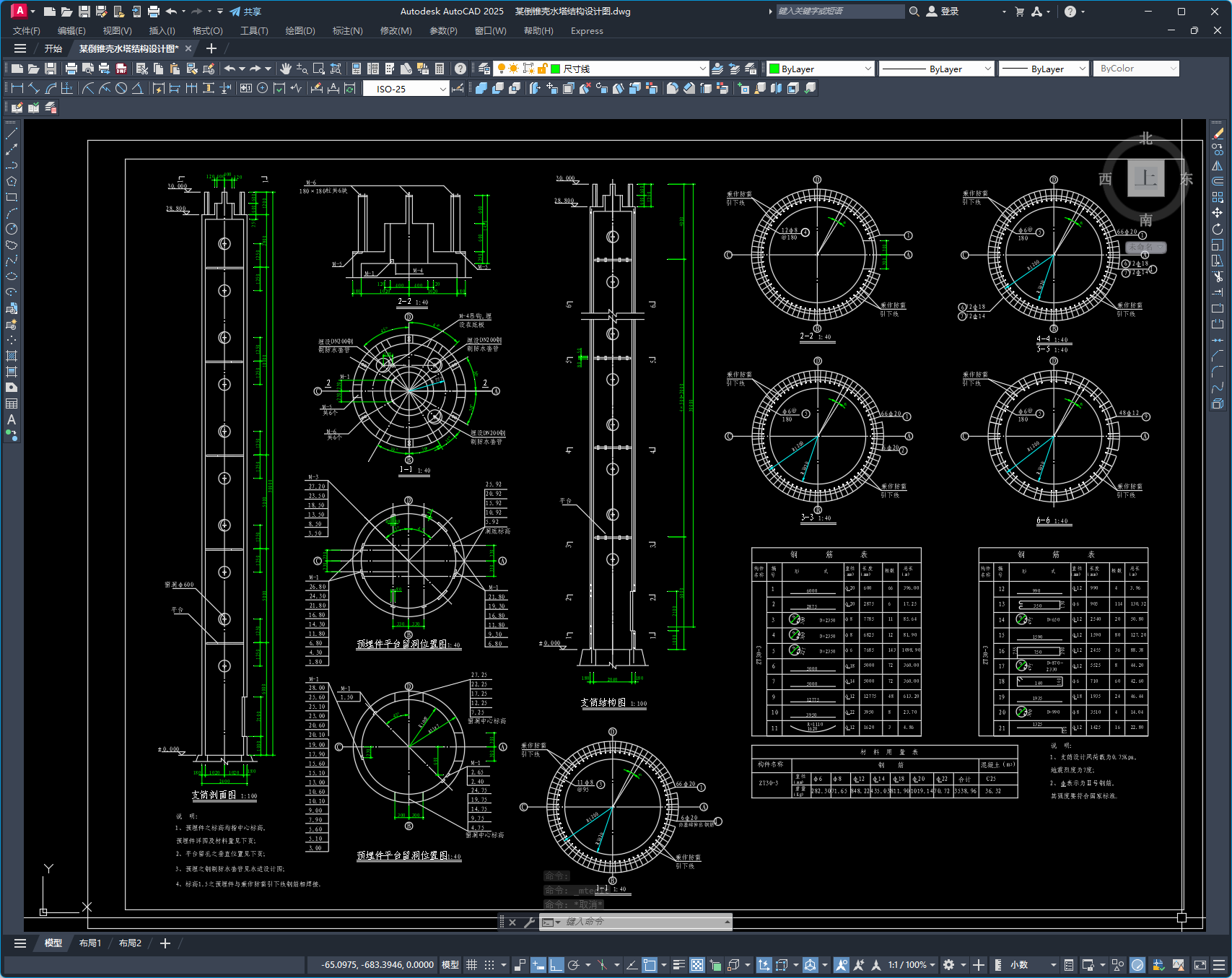Select the Multiline Text A tool
Screen dimensions: 1232x978
tap(12, 419)
